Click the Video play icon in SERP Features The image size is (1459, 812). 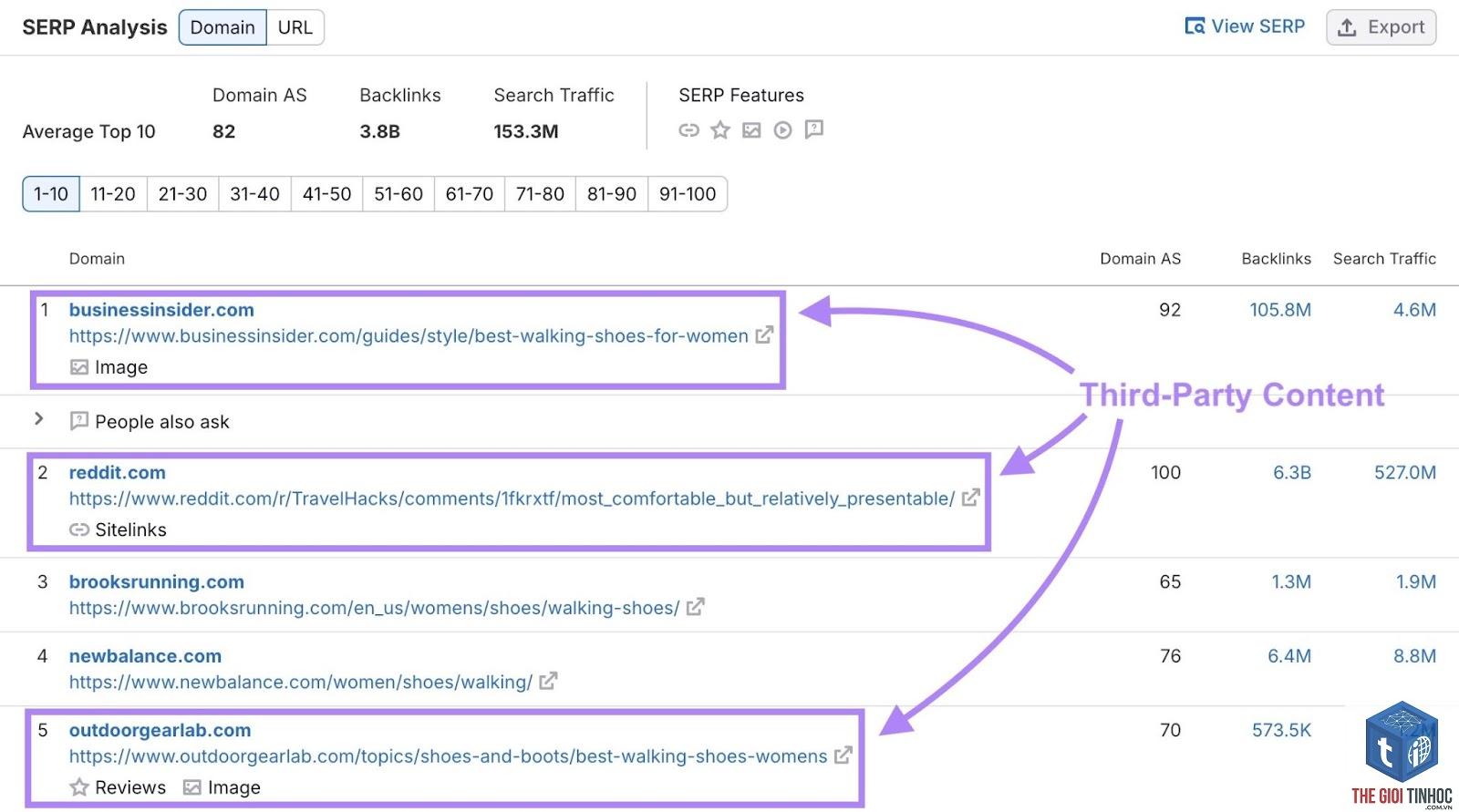coord(782,130)
